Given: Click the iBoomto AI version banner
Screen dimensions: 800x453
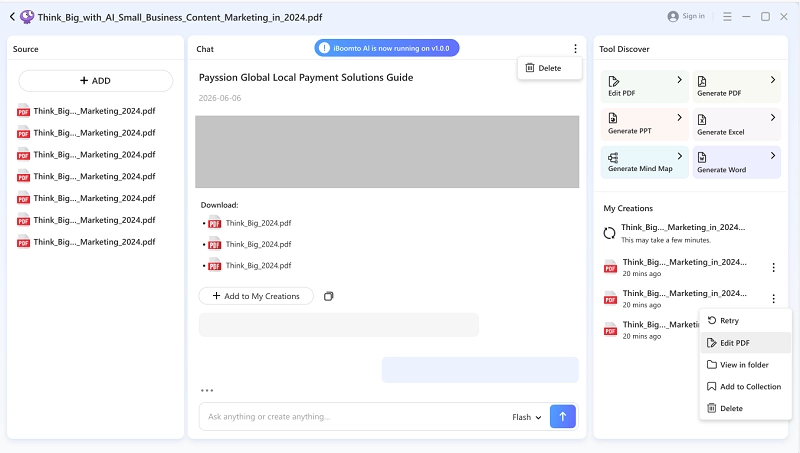Looking at the screenshot, I should 387,48.
